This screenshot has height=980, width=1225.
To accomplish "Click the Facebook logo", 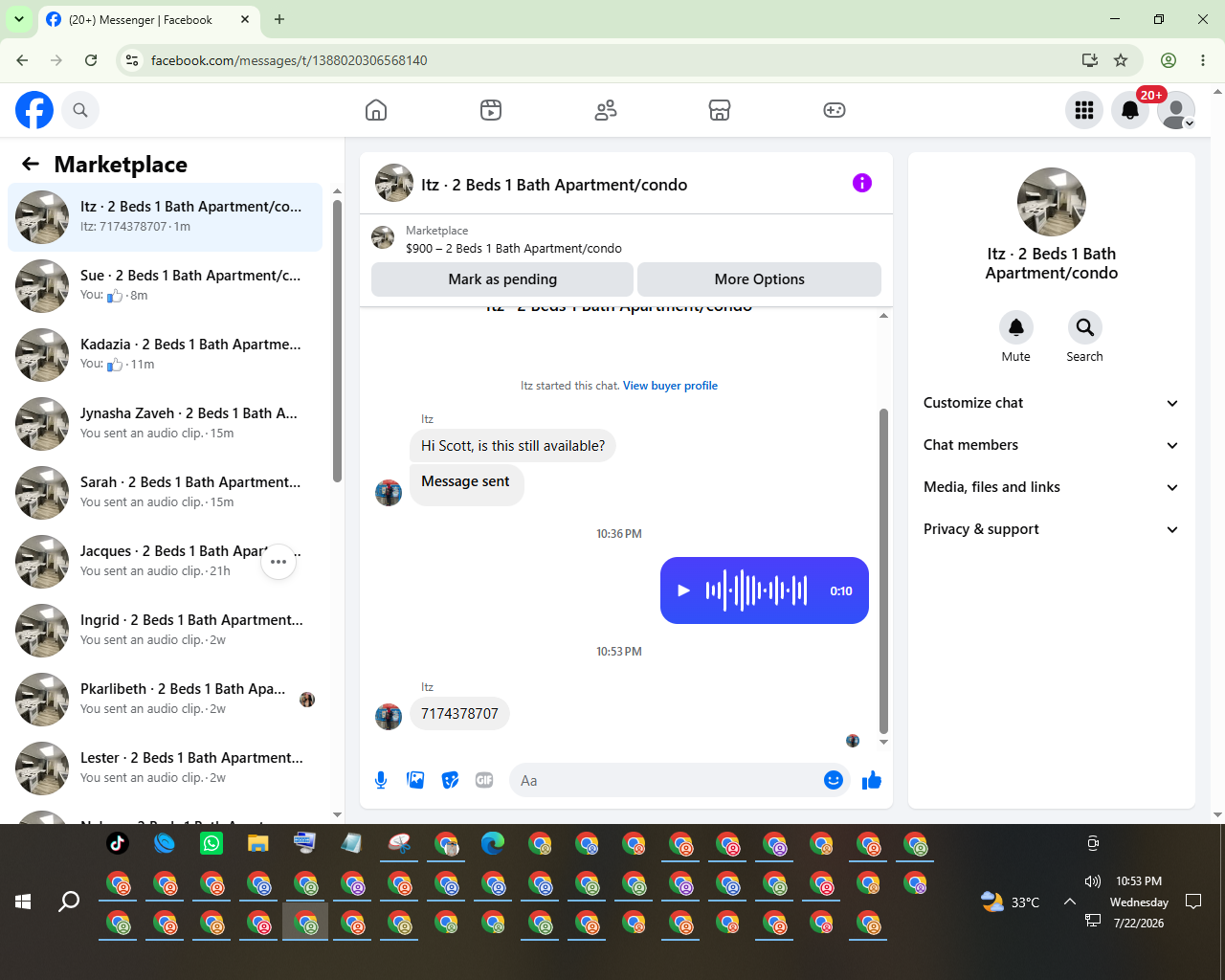I will click(x=34, y=110).
